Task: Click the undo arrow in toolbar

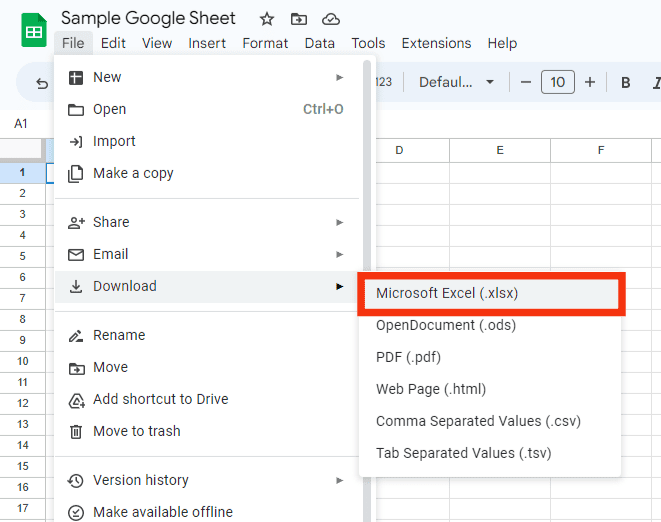Action: pyautogui.click(x=42, y=83)
